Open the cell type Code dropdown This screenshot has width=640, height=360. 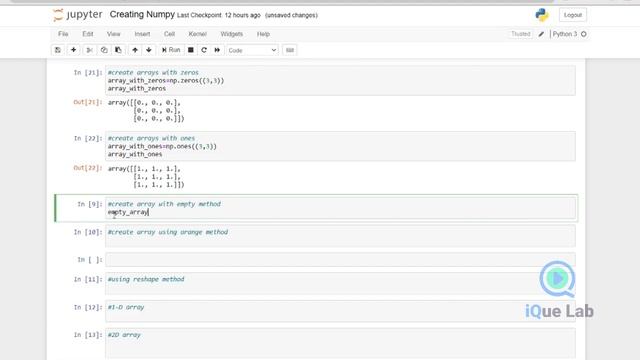(x=252, y=50)
